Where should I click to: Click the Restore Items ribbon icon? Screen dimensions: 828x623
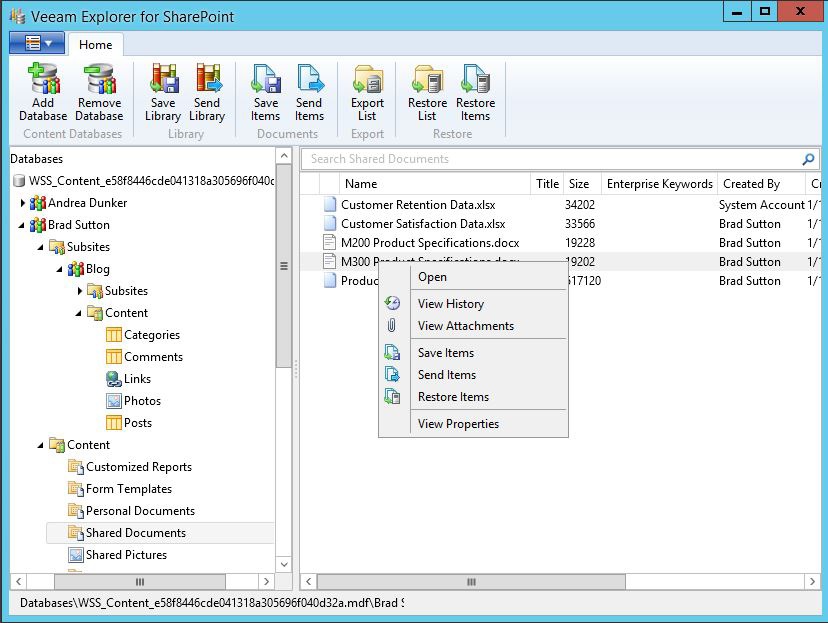coord(475,78)
